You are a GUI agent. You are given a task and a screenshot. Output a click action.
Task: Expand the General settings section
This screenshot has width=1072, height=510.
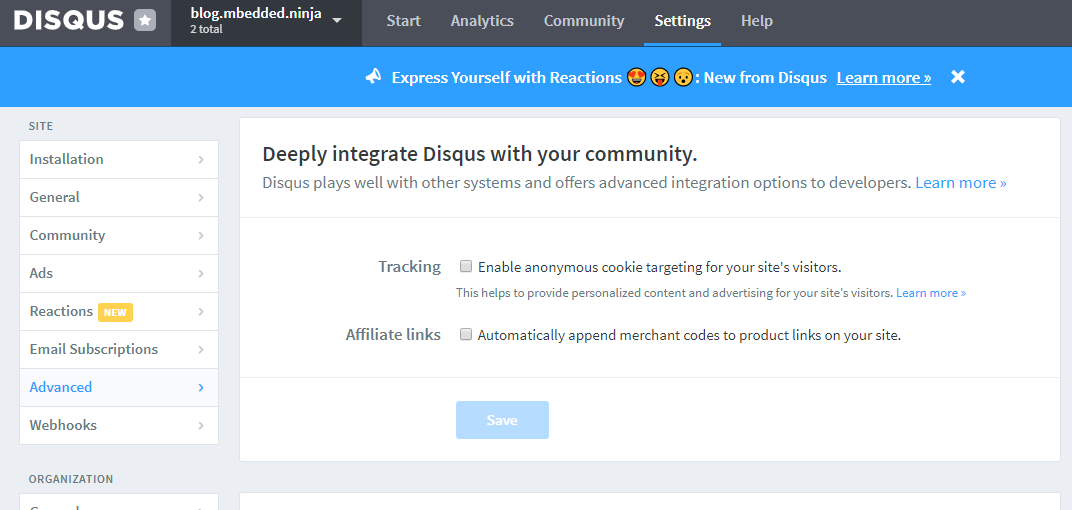click(118, 198)
